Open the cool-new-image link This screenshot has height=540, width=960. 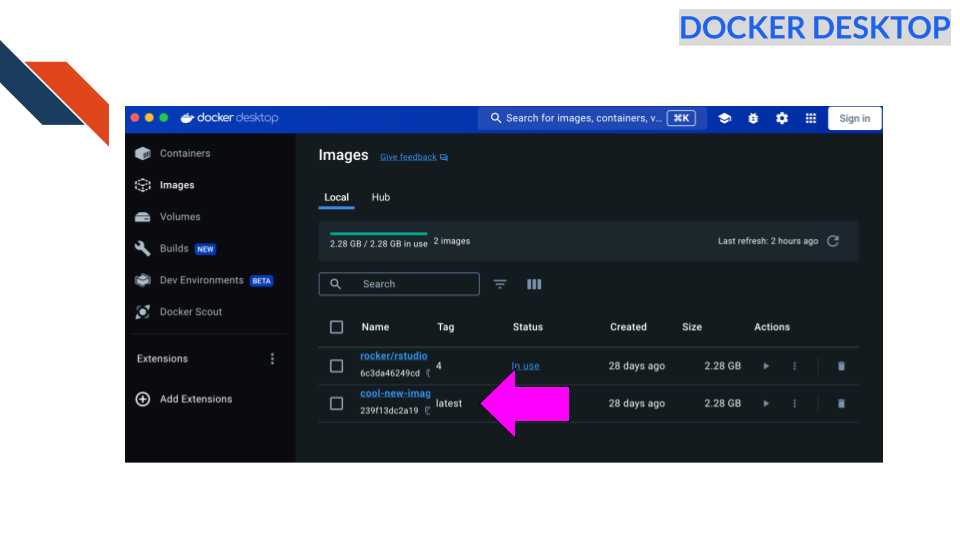pyautogui.click(x=396, y=394)
